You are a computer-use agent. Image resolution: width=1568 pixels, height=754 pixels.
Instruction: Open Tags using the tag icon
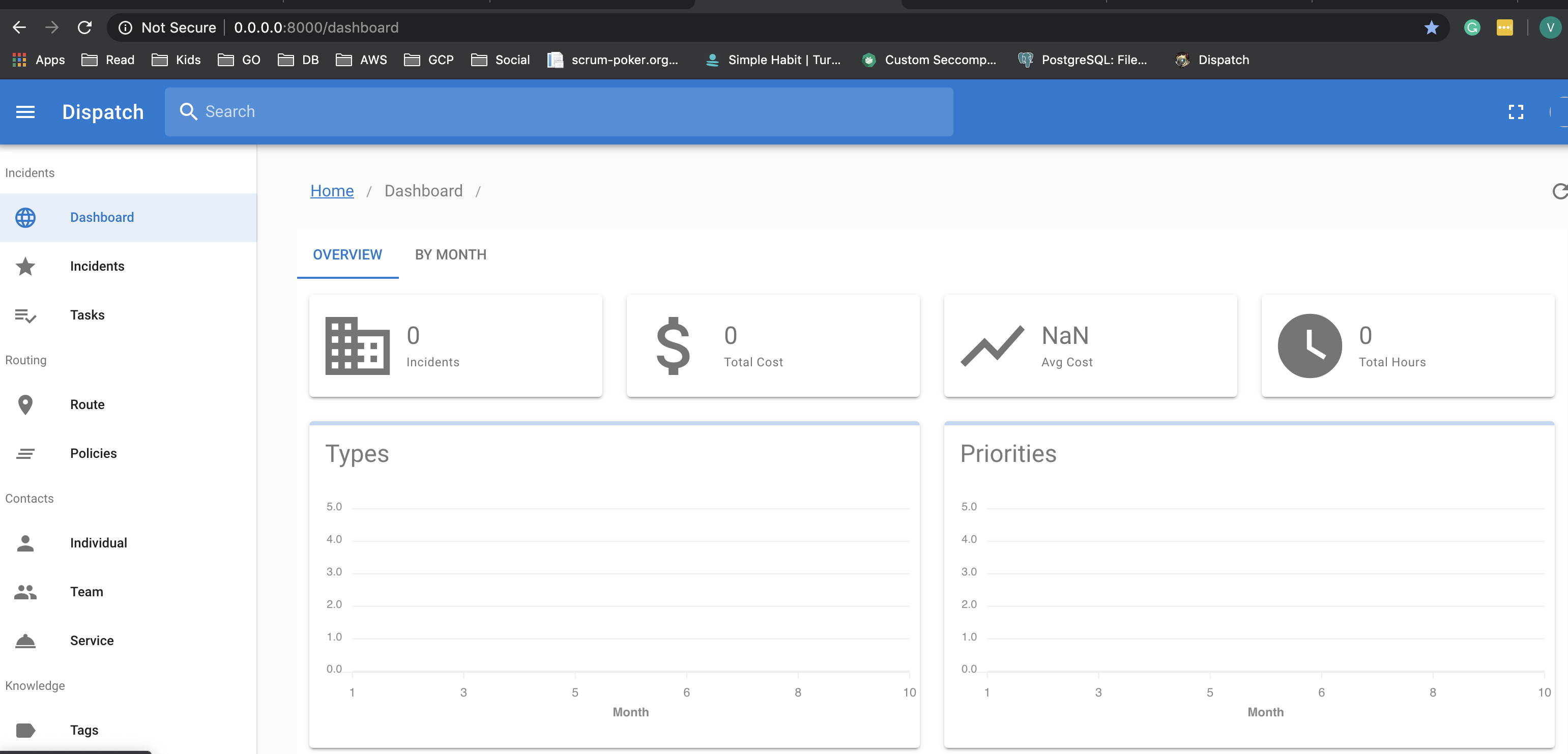25,730
